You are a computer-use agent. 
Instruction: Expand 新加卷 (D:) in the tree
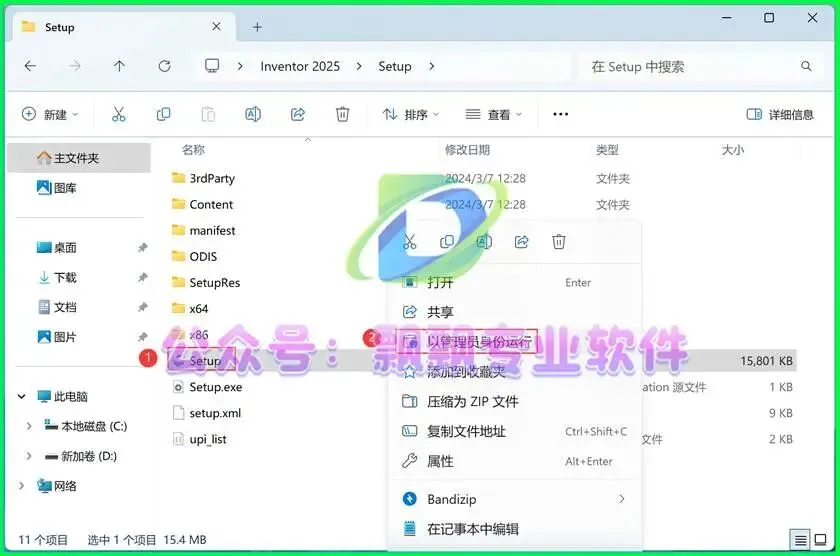29,456
